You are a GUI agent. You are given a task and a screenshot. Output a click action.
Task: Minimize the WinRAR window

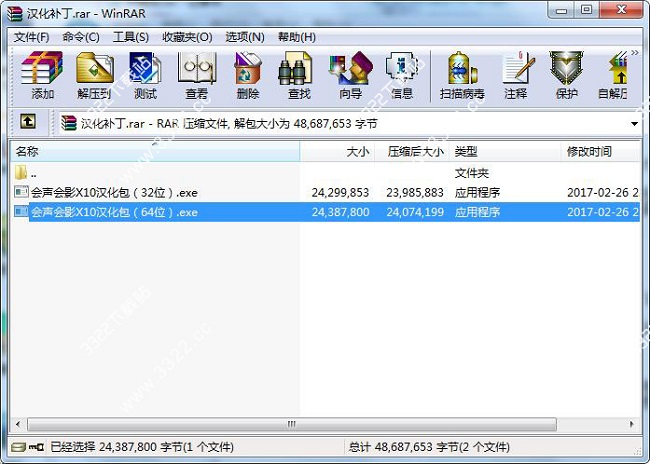point(562,10)
